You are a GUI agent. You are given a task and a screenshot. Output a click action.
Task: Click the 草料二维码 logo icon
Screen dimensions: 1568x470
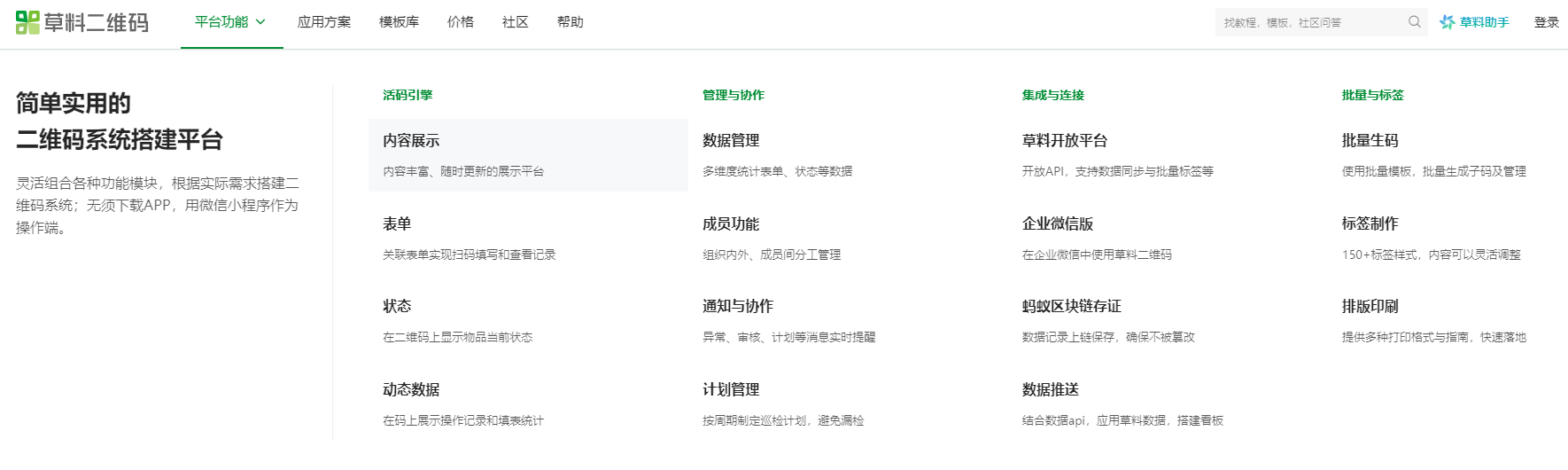(x=27, y=22)
